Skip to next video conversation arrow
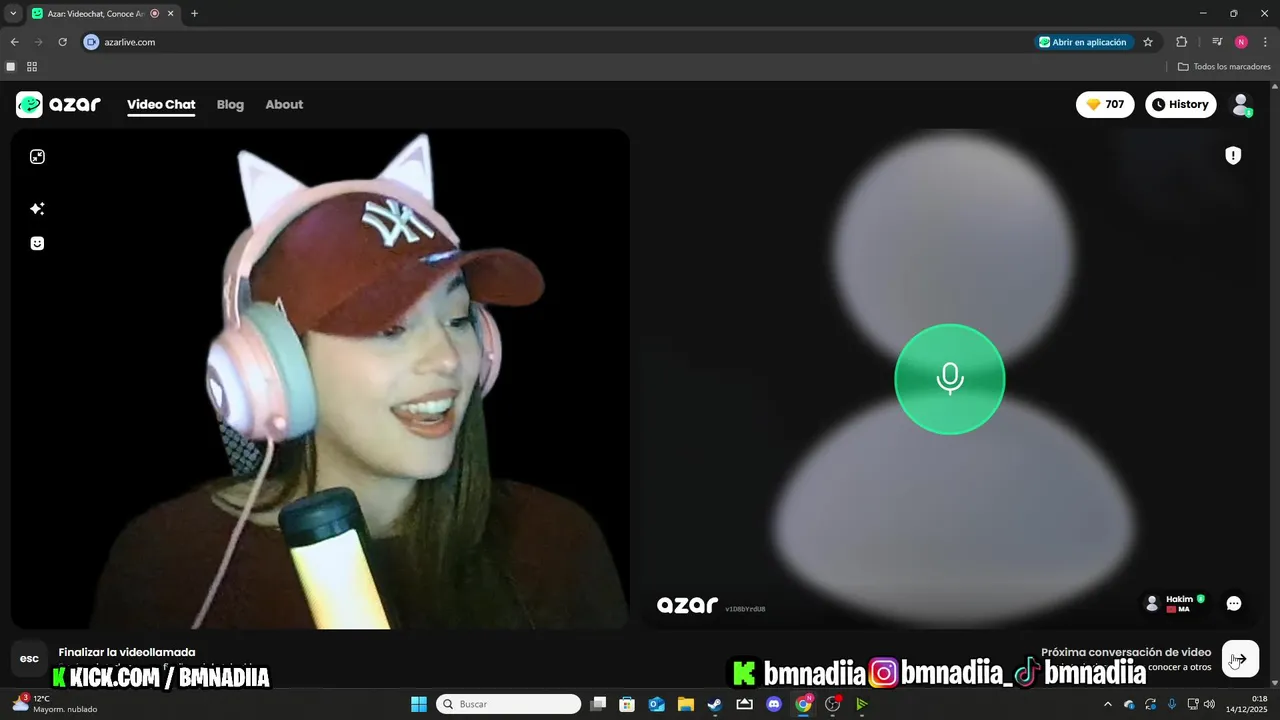 1240,659
